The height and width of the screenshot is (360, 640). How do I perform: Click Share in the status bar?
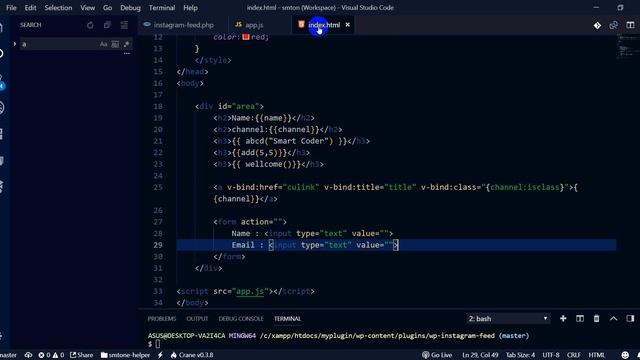pos(82,355)
